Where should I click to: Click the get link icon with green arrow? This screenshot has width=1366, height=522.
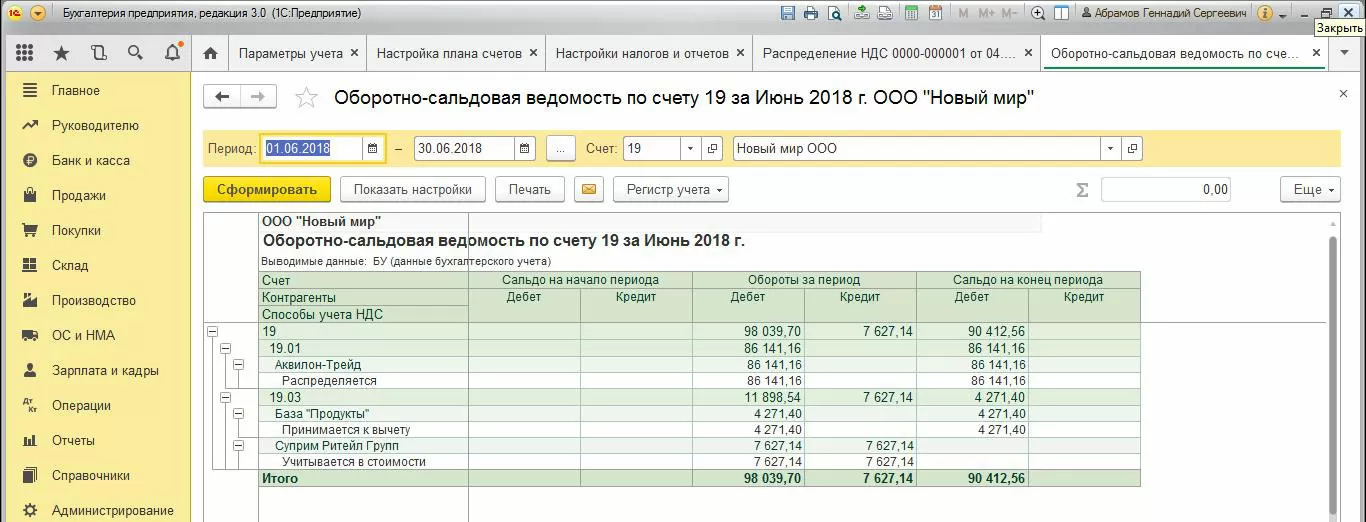[x=862, y=13]
